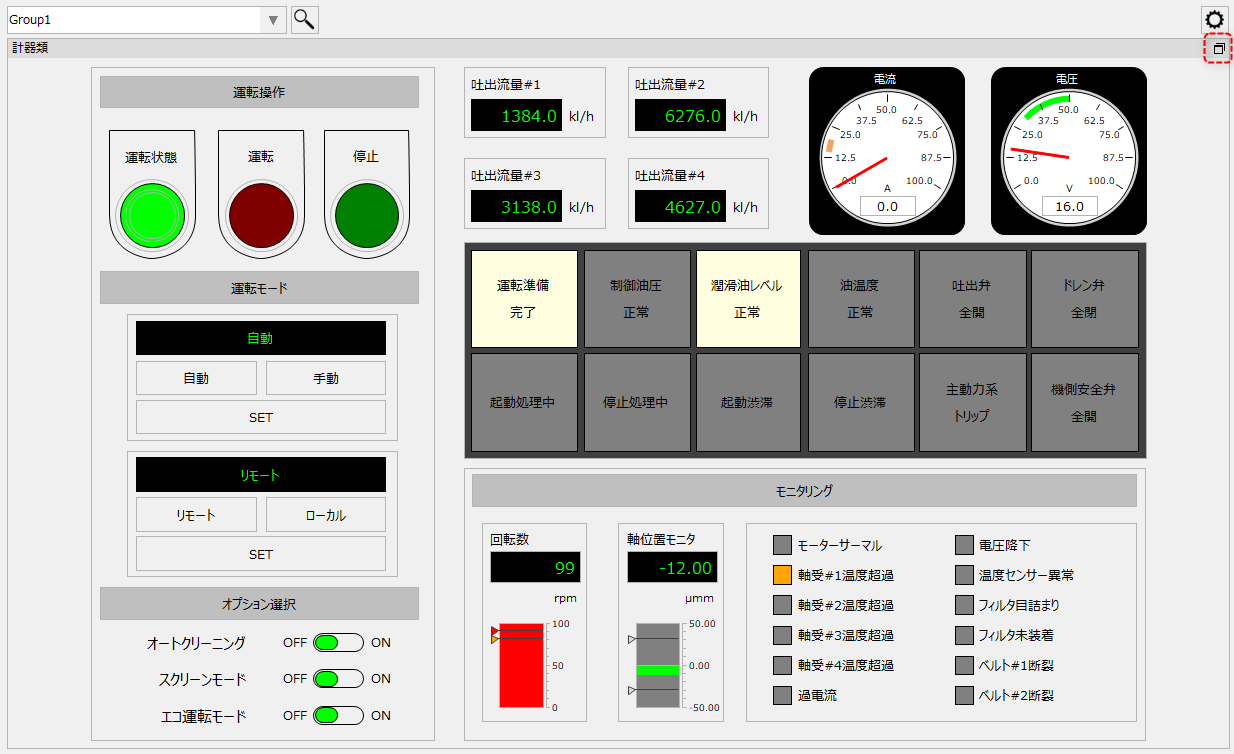Click the 過電流 alarm indicator
Screen dimensions: 1234x754
(781, 695)
